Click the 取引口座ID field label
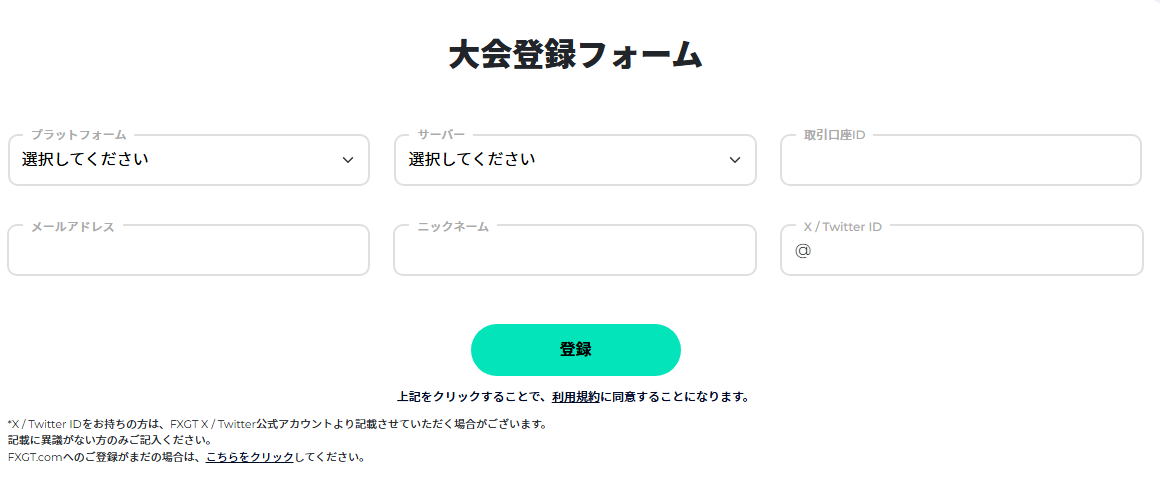The height and width of the screenshot is (493, 1160). coord(834,134)
